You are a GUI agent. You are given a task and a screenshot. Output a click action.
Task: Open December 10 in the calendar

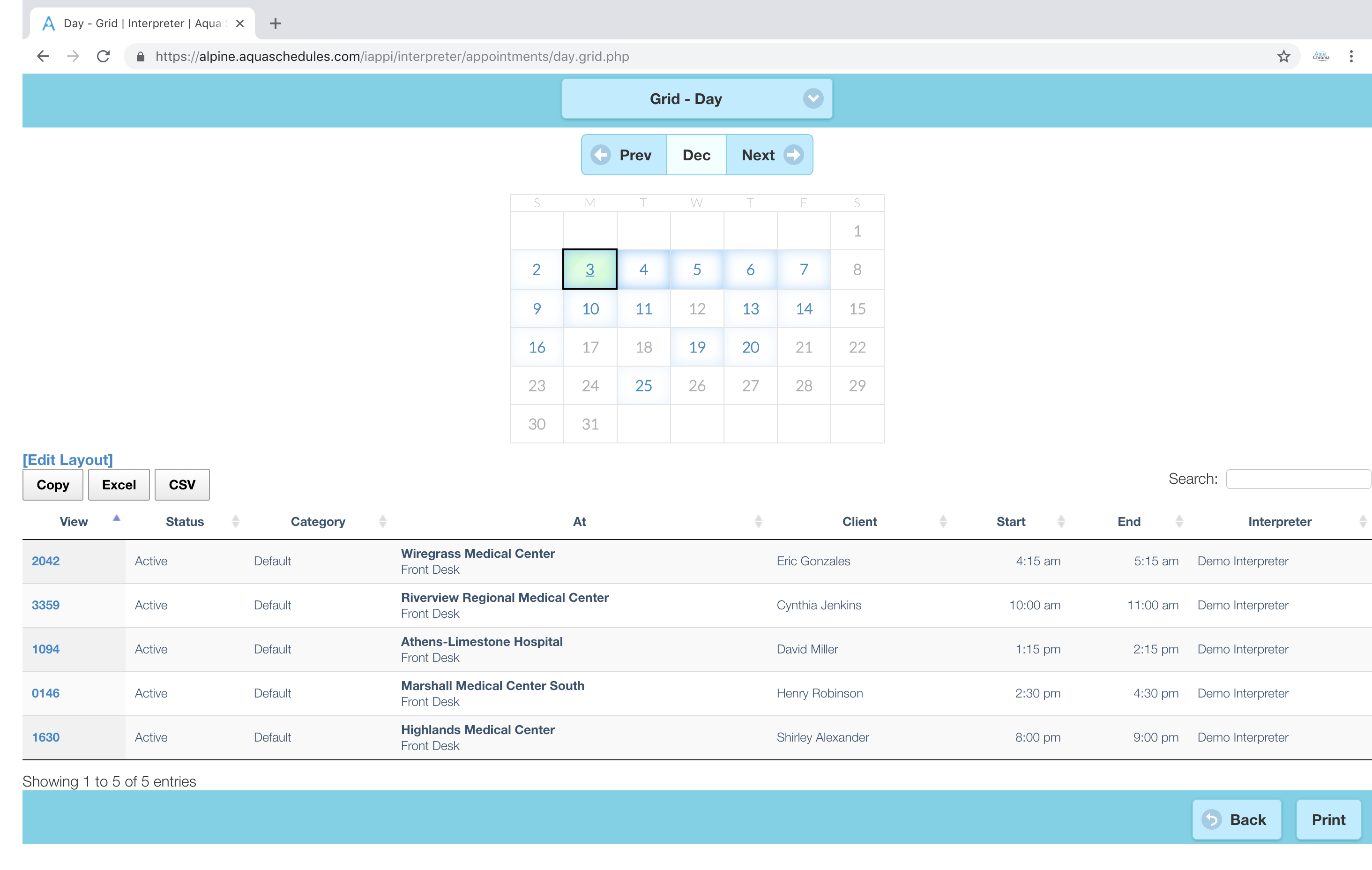(590, 309)
